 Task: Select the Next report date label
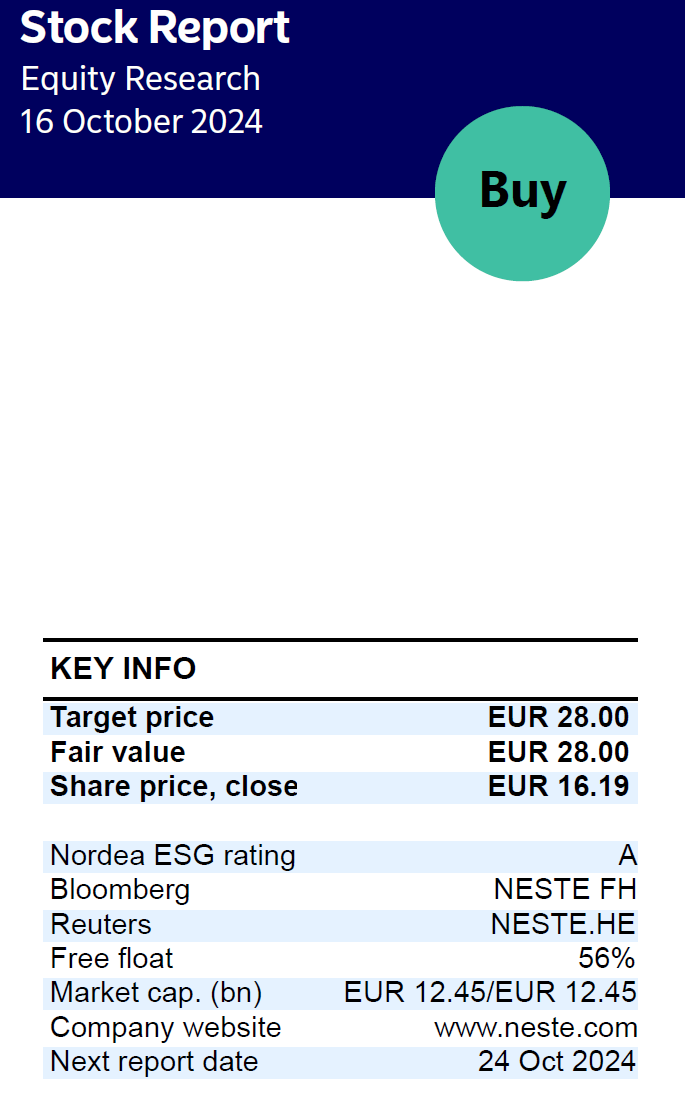(x=154, y=1062)
